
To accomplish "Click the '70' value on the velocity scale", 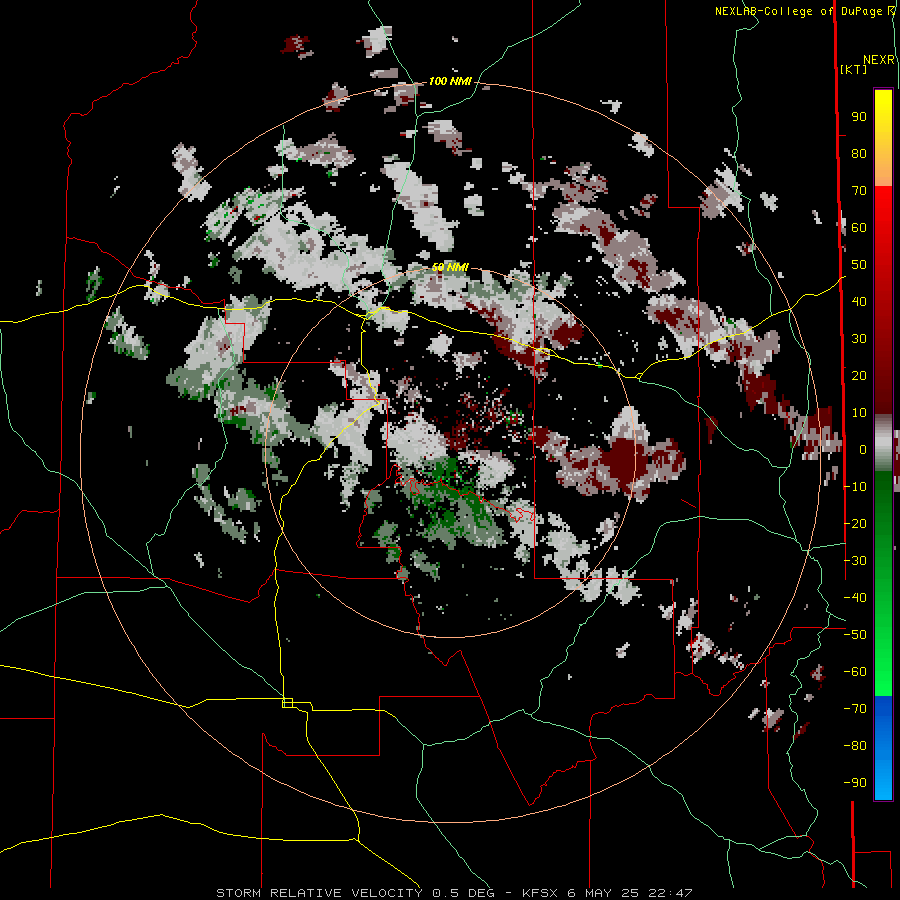I will point(859,191).
